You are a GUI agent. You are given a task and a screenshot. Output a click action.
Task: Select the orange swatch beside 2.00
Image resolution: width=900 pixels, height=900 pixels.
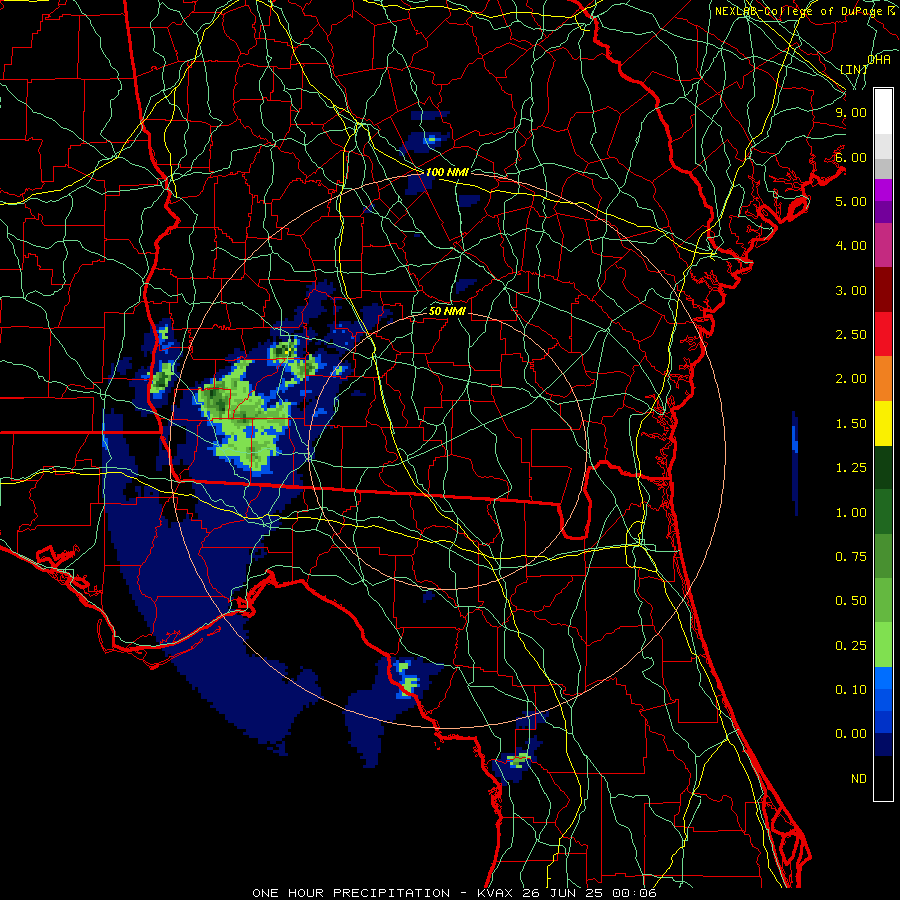883,379
